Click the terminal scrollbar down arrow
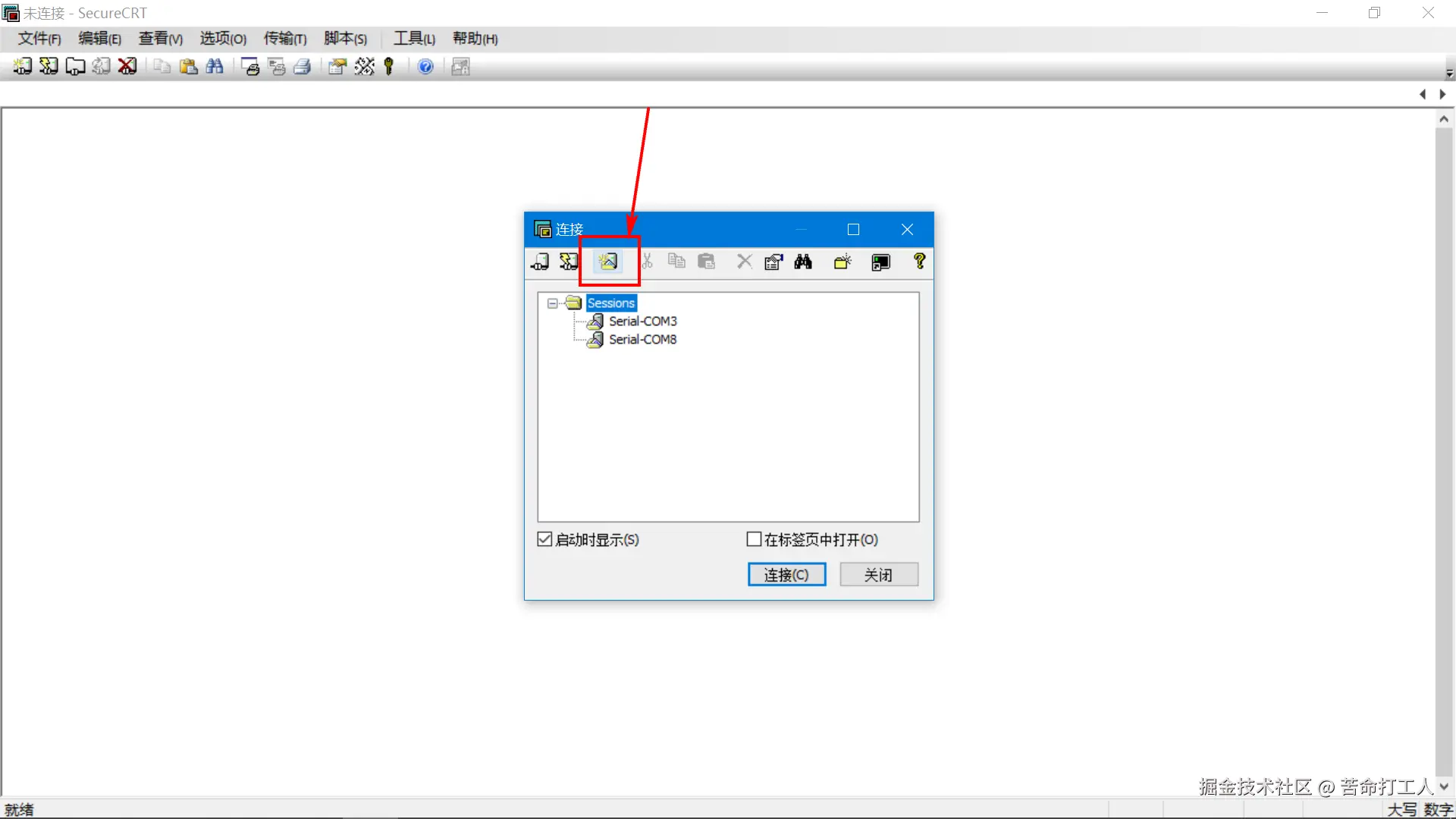 (1444, 787)
